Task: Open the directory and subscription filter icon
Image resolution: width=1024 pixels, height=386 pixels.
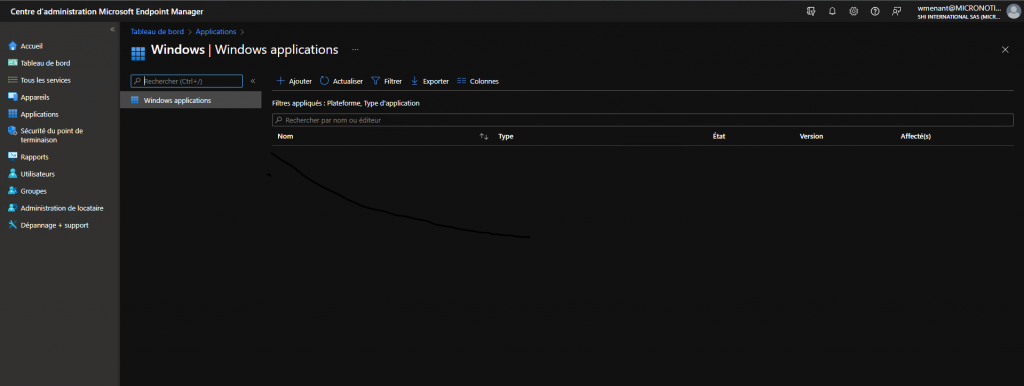Action: [x=811, y=11]
